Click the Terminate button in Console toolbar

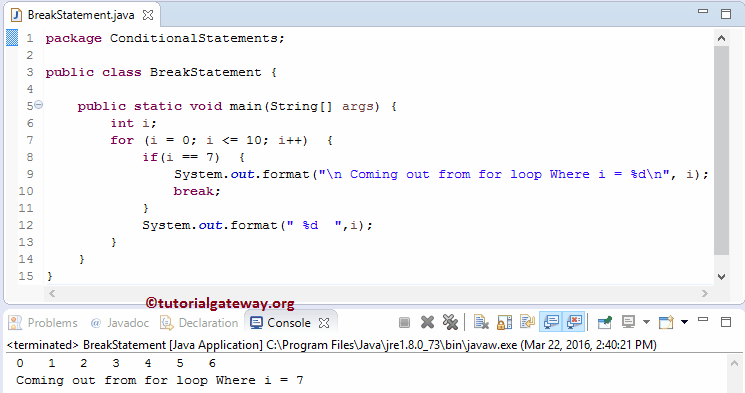point(404,323)
